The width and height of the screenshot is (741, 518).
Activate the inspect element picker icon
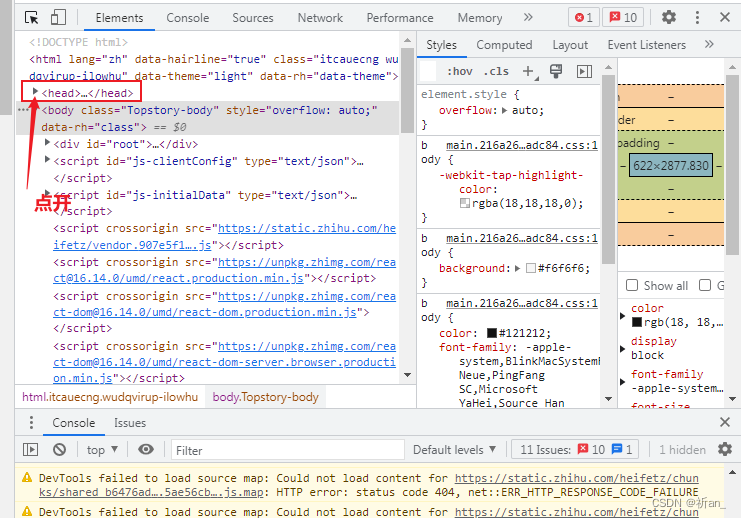coord(32,18)
